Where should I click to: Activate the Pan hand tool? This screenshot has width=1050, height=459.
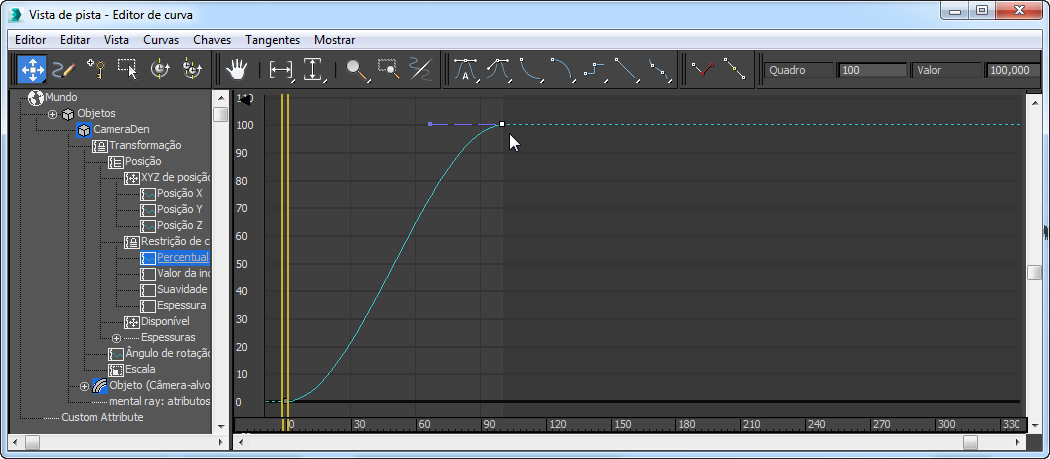tap(236, 69)
